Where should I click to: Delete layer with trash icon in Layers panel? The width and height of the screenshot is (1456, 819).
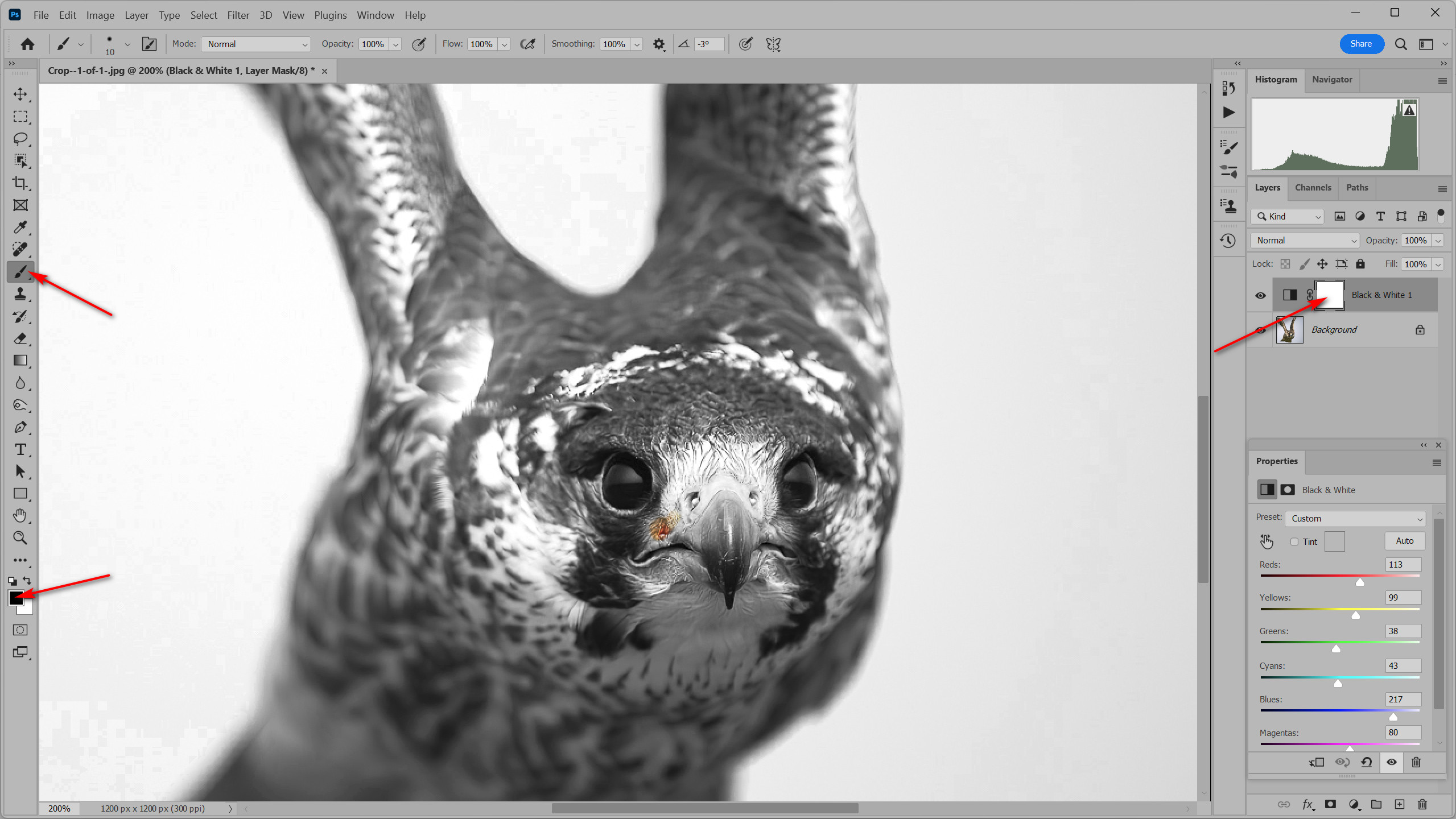pos(1422,804)
